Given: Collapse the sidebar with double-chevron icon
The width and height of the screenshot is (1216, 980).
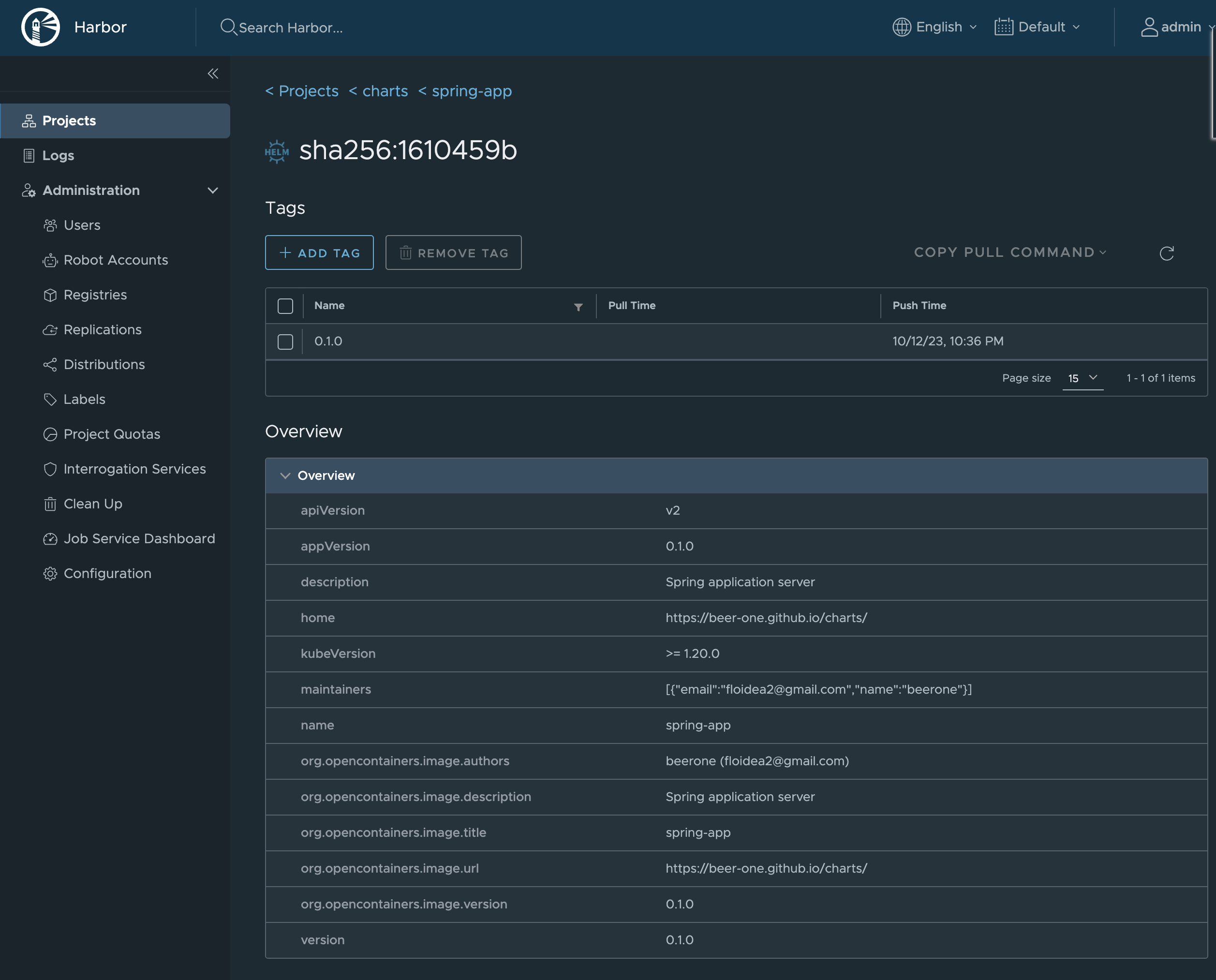Looking at the screenshot, I should coord(213,74).
